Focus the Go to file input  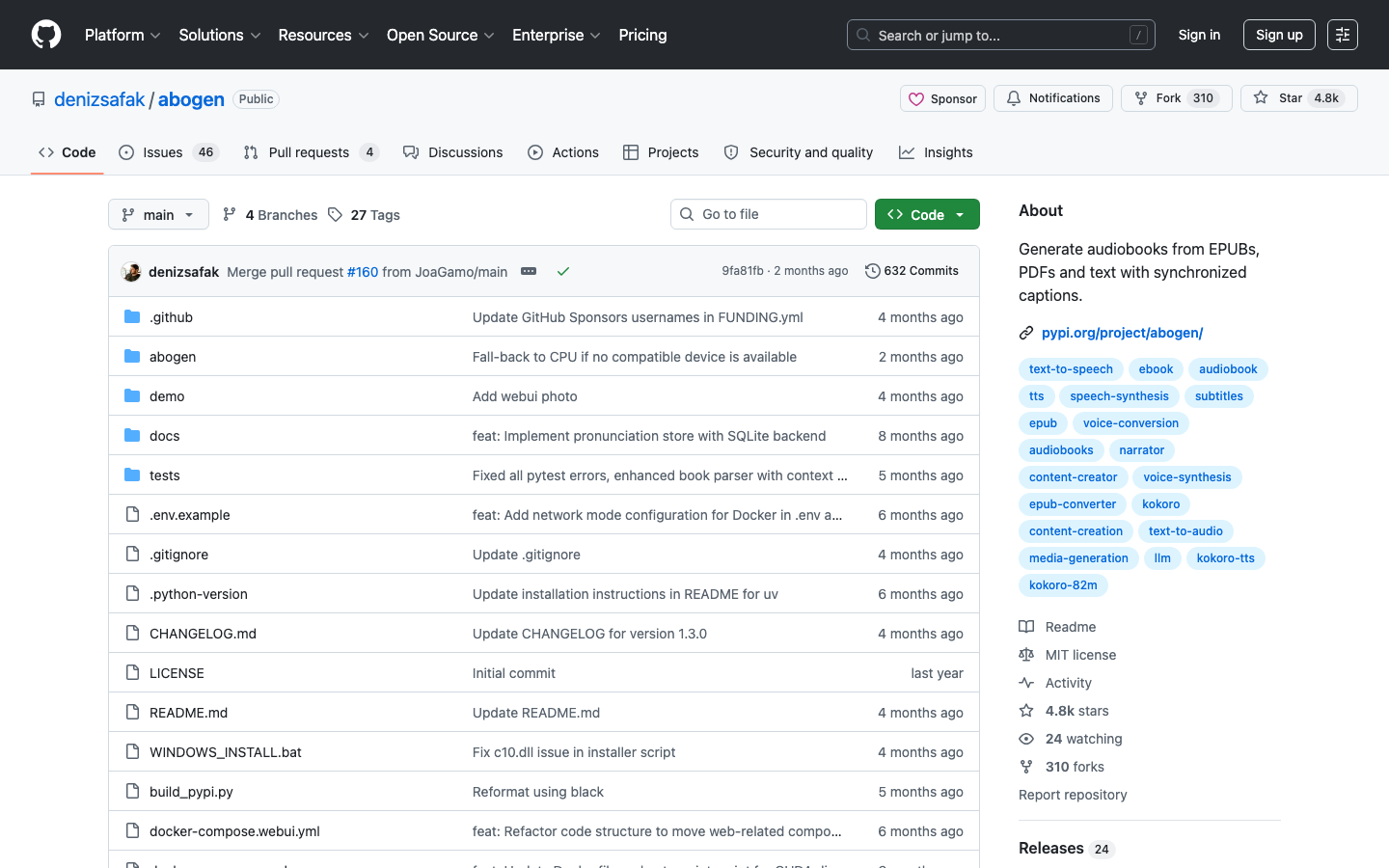tap(769, 214)
